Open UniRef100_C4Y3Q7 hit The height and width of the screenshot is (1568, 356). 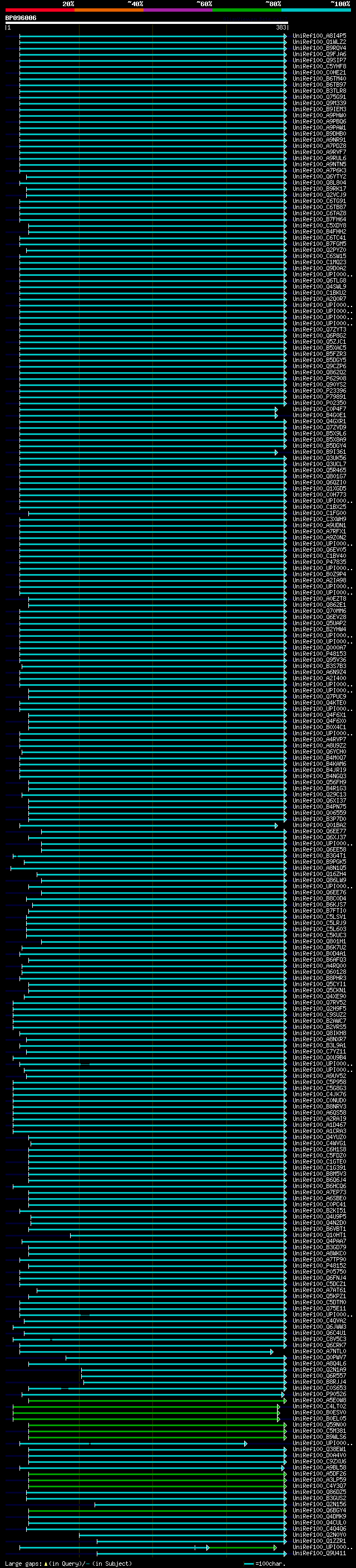tap(319, 1486)
